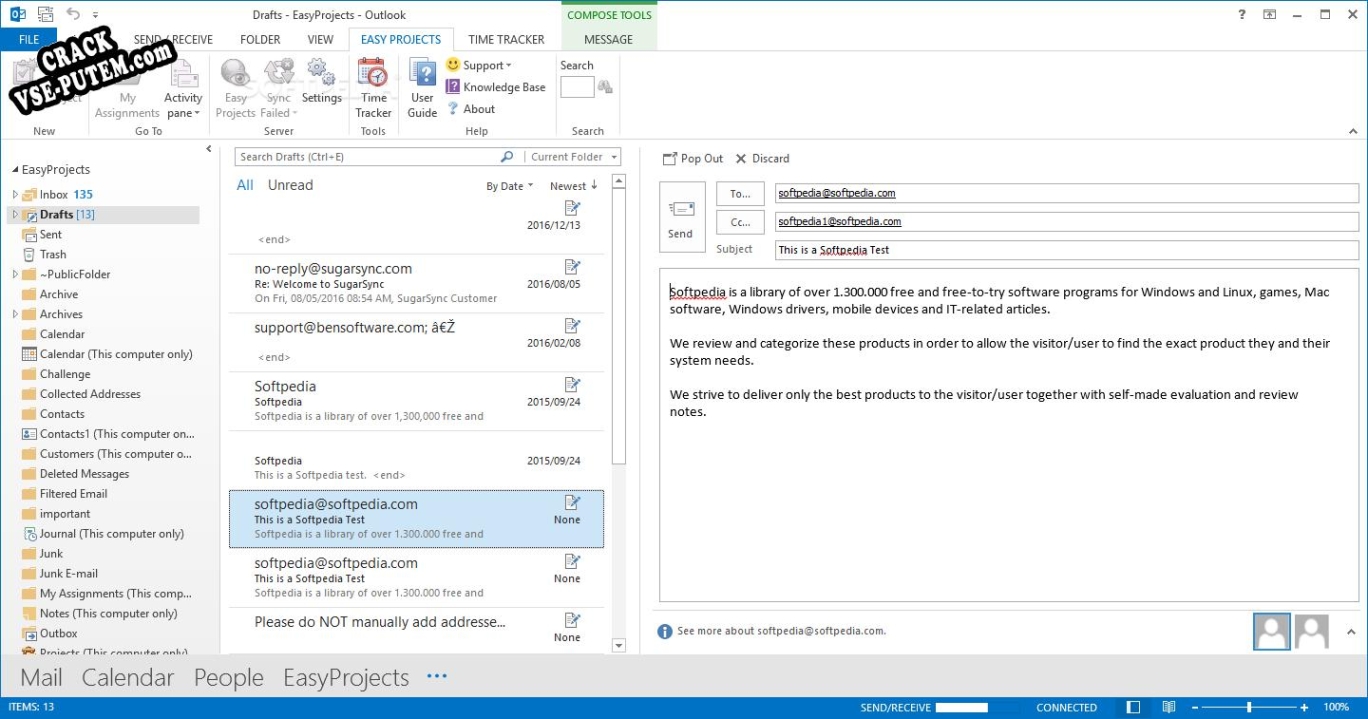Pop Out the draft message

tap(693, 158)
